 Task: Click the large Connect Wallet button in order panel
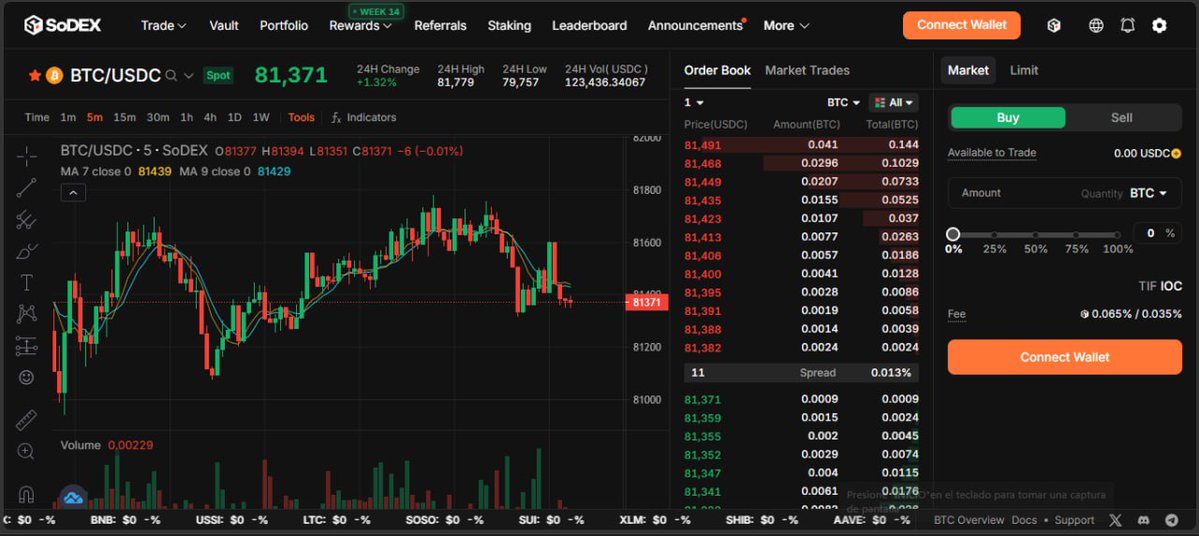click(x=1064, y=357)
